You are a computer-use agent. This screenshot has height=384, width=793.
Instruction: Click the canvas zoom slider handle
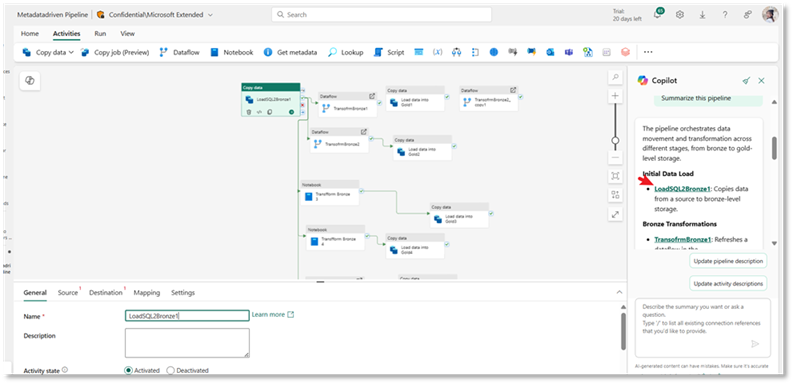(615, 140)
